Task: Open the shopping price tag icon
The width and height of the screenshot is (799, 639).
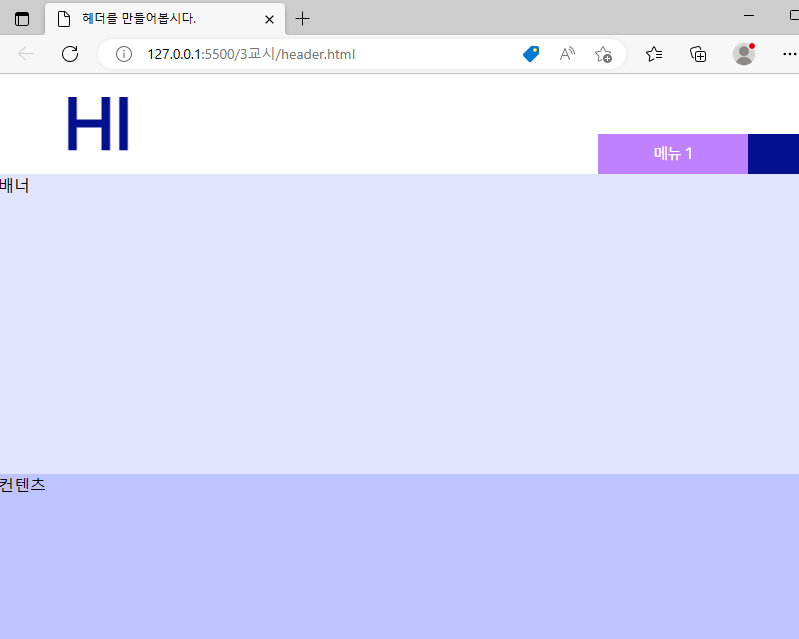Action: click(x=531, y=54)
